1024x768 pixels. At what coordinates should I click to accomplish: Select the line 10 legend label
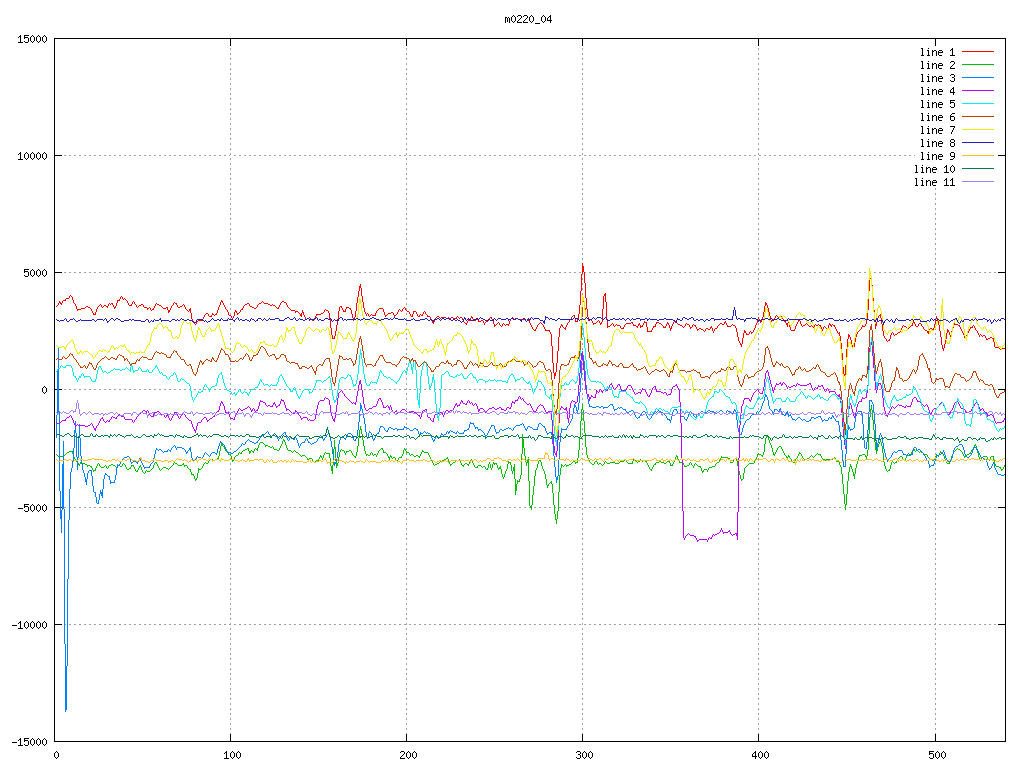[935, 169]
